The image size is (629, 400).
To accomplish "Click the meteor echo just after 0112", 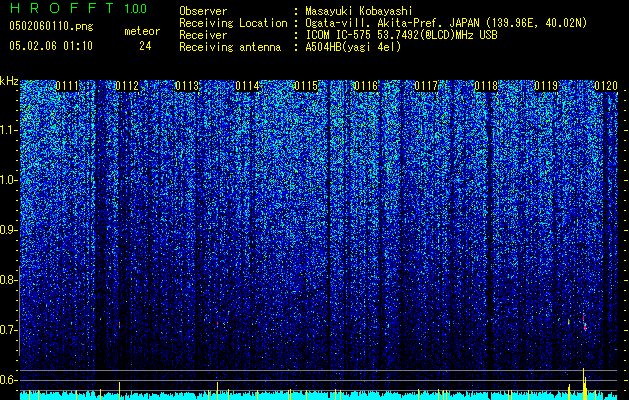I will coord(119,324).
